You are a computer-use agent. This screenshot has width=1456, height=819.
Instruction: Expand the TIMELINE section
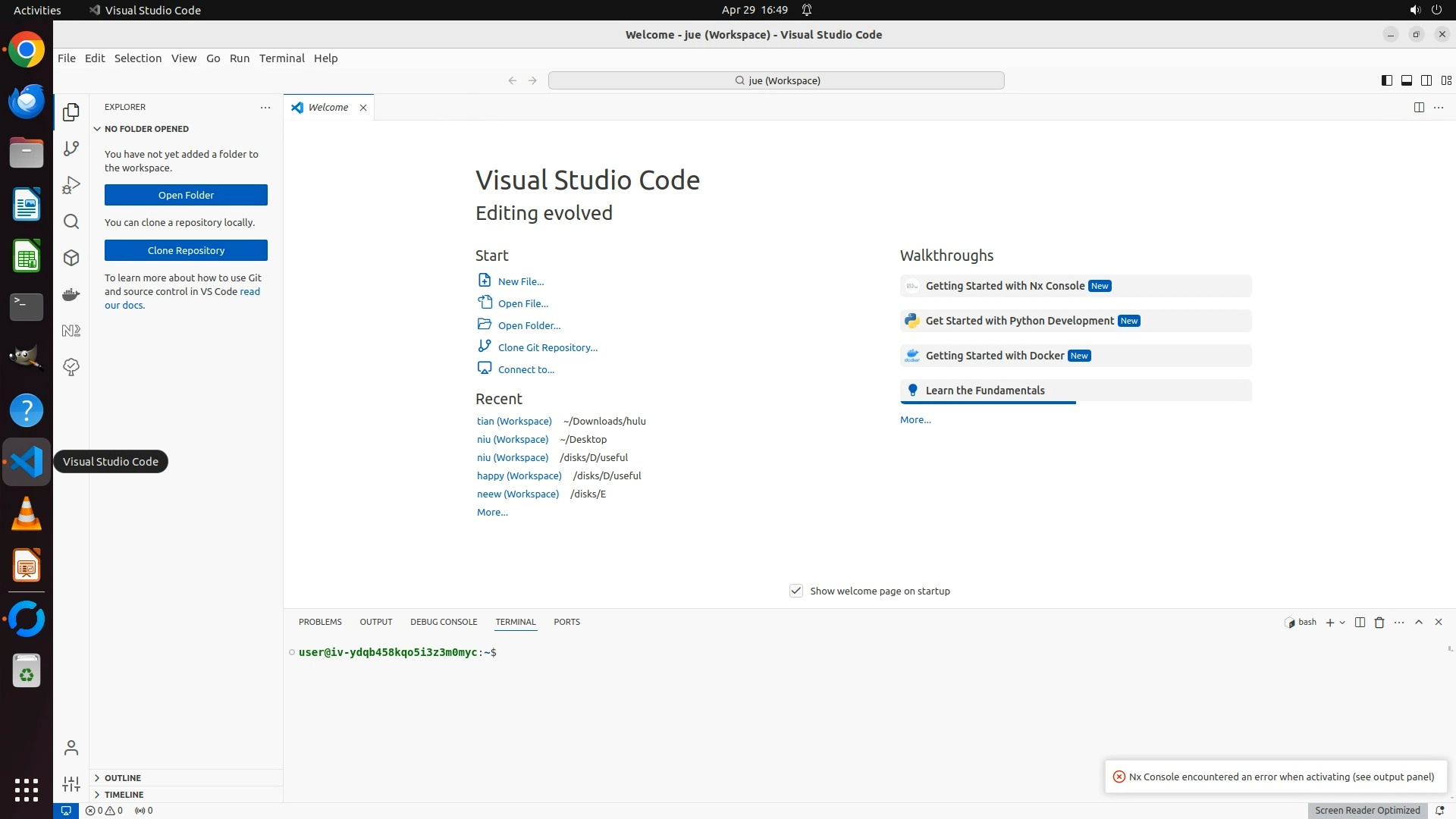[124, 795]
